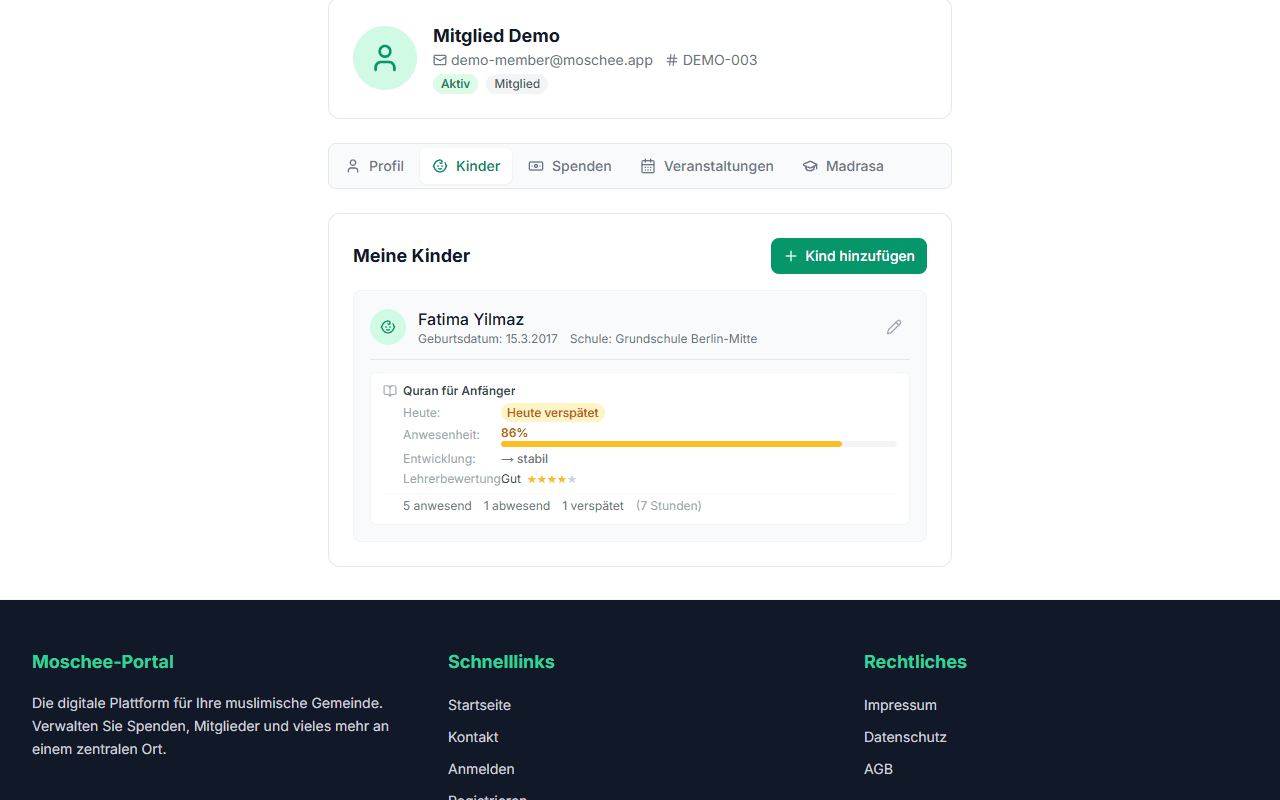Open the AGB link
Screen dimensions: 1280x800
click(878, 769)
